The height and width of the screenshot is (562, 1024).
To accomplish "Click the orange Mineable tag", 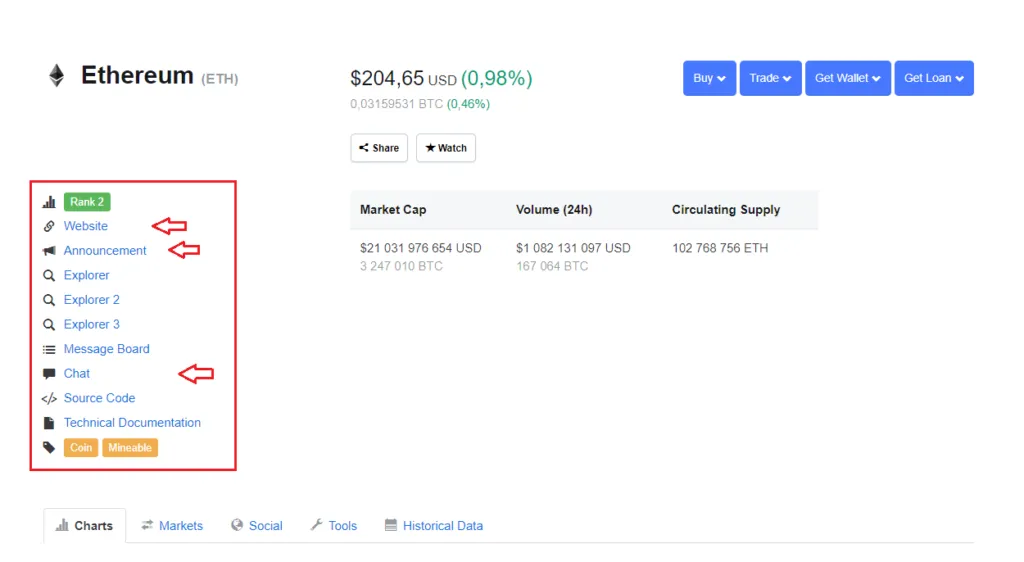I will pos(130,448).
